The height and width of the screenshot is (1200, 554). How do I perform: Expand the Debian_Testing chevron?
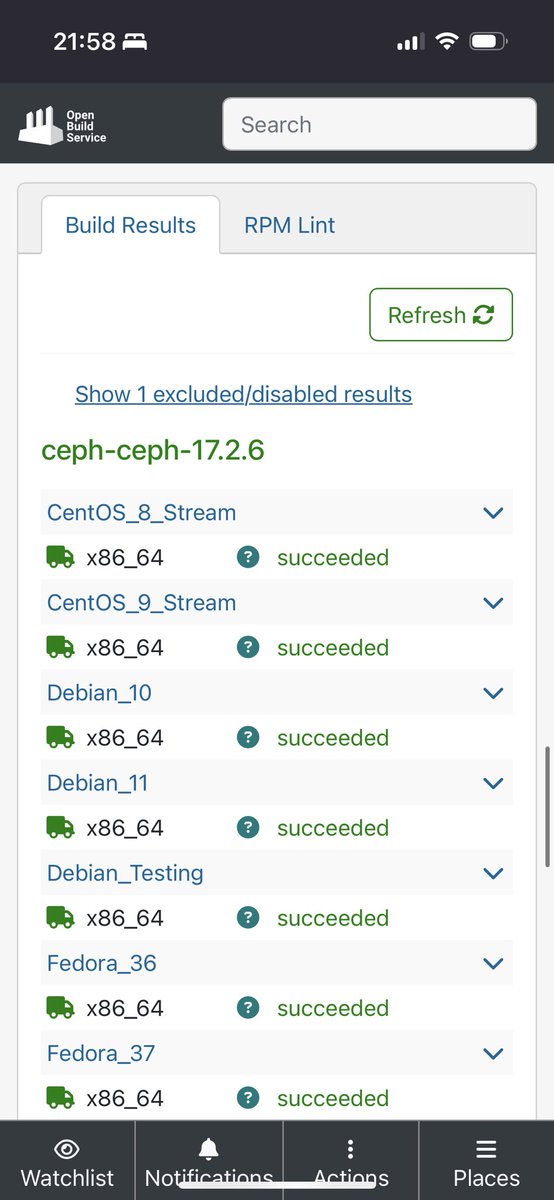pos(493,873)
